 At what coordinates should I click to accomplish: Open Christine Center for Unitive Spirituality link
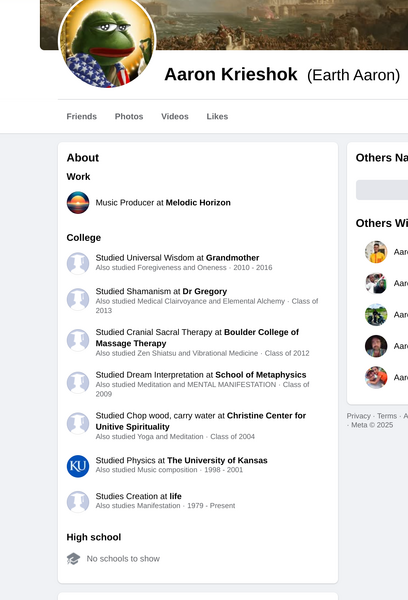201,421
